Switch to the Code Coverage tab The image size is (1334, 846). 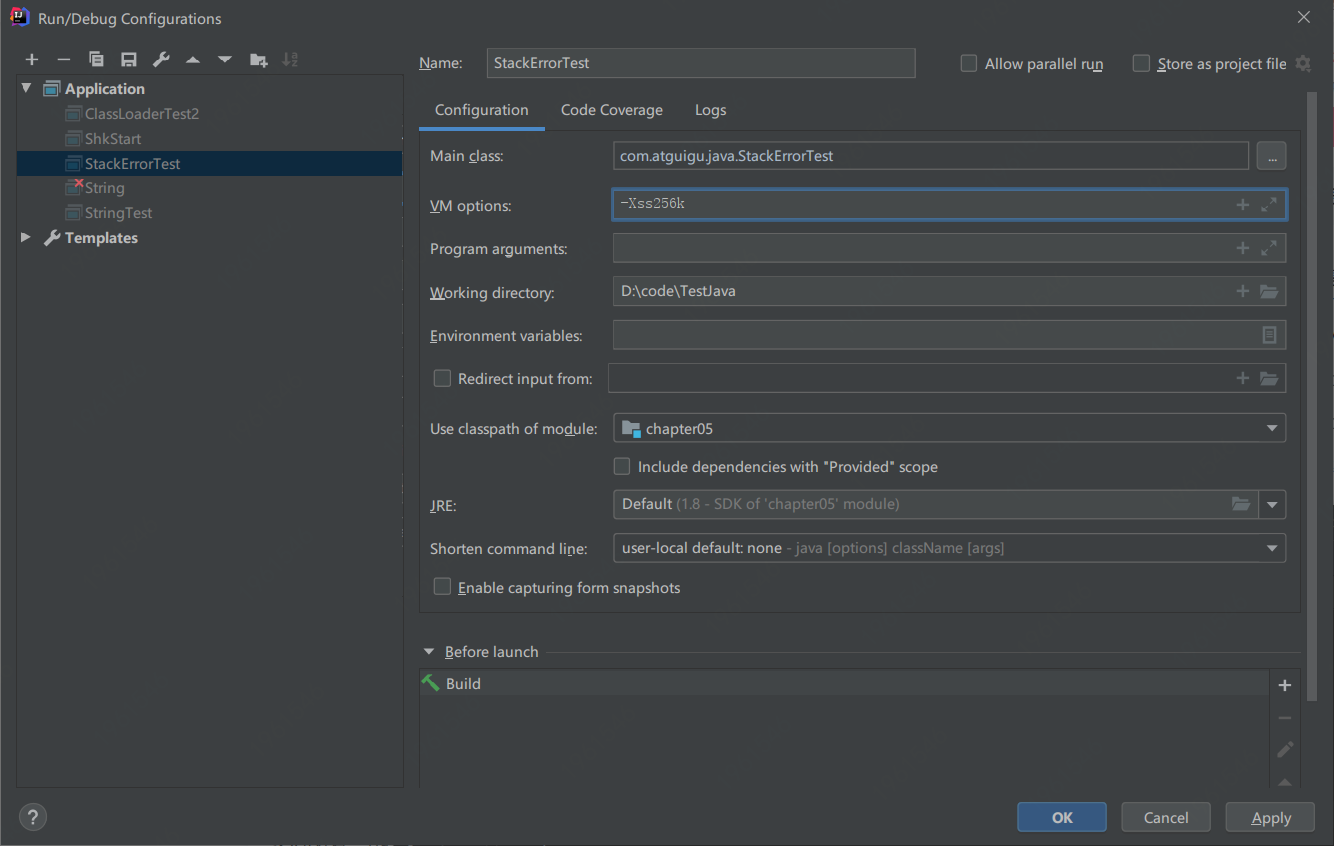(611, 110)
